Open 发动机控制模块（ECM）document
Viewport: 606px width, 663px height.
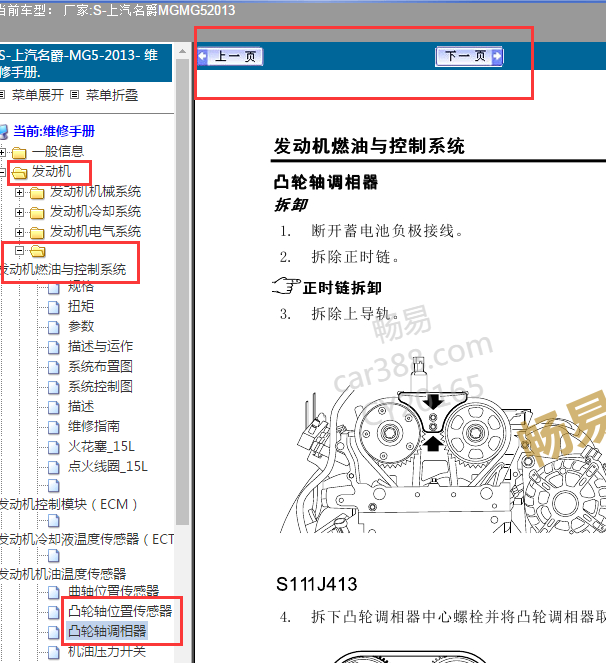pyautogui.click(x=68, y=504)
